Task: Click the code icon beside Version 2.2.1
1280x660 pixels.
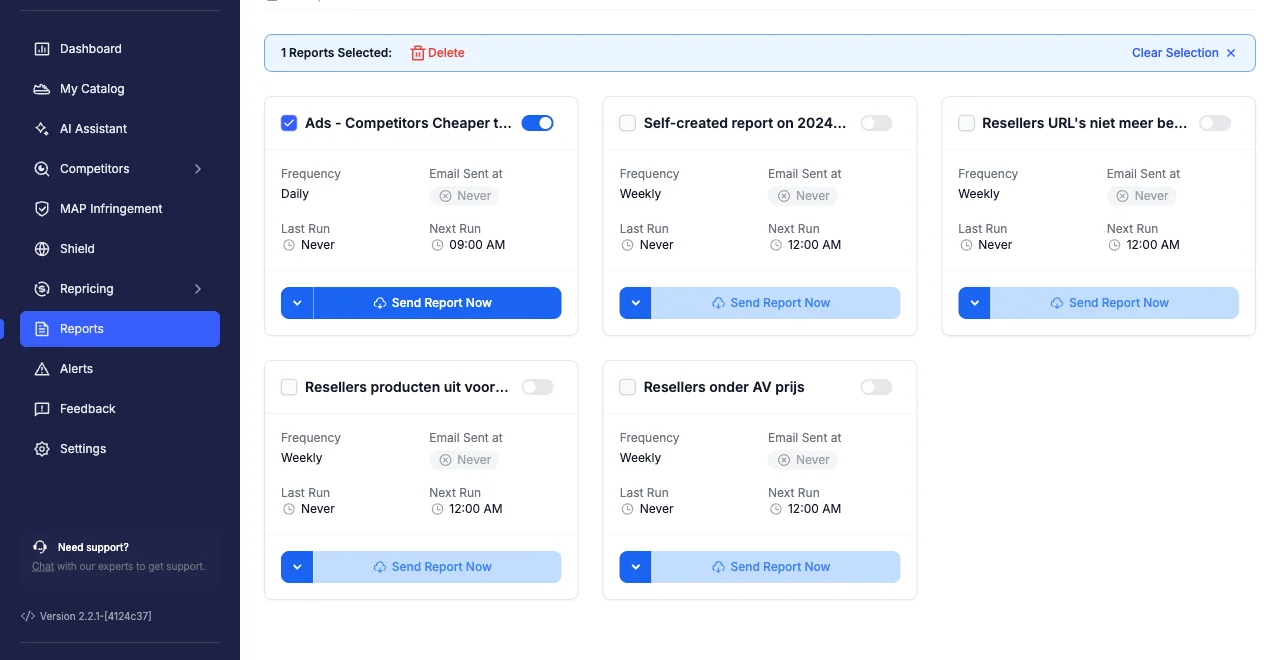Action: (28, 616)
